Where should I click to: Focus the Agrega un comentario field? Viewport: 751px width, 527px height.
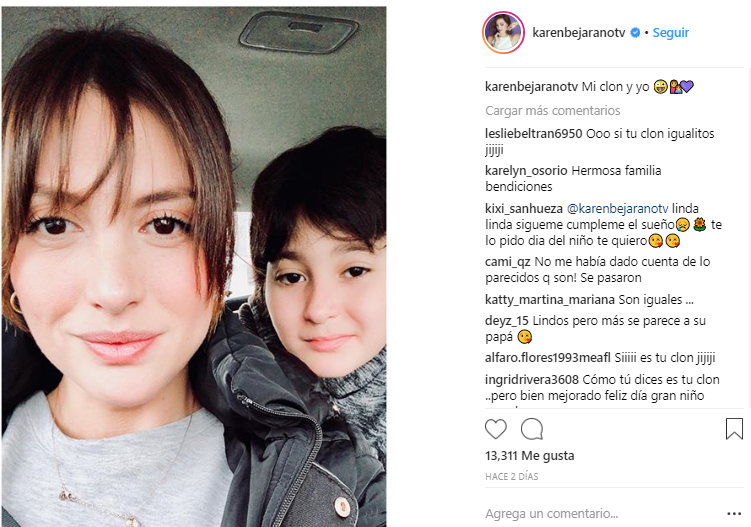click(x=603, y=514)
